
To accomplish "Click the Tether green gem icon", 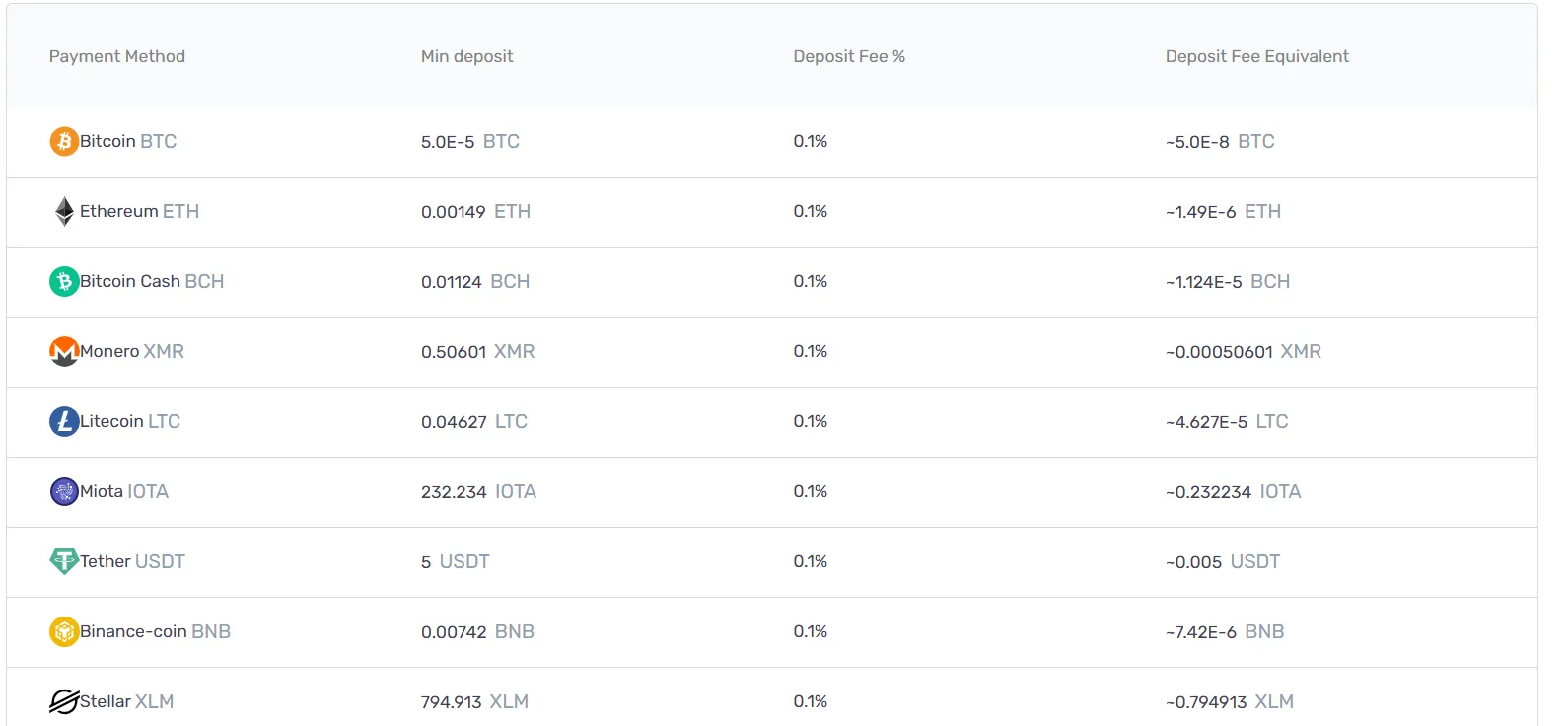I will [64, 561].
